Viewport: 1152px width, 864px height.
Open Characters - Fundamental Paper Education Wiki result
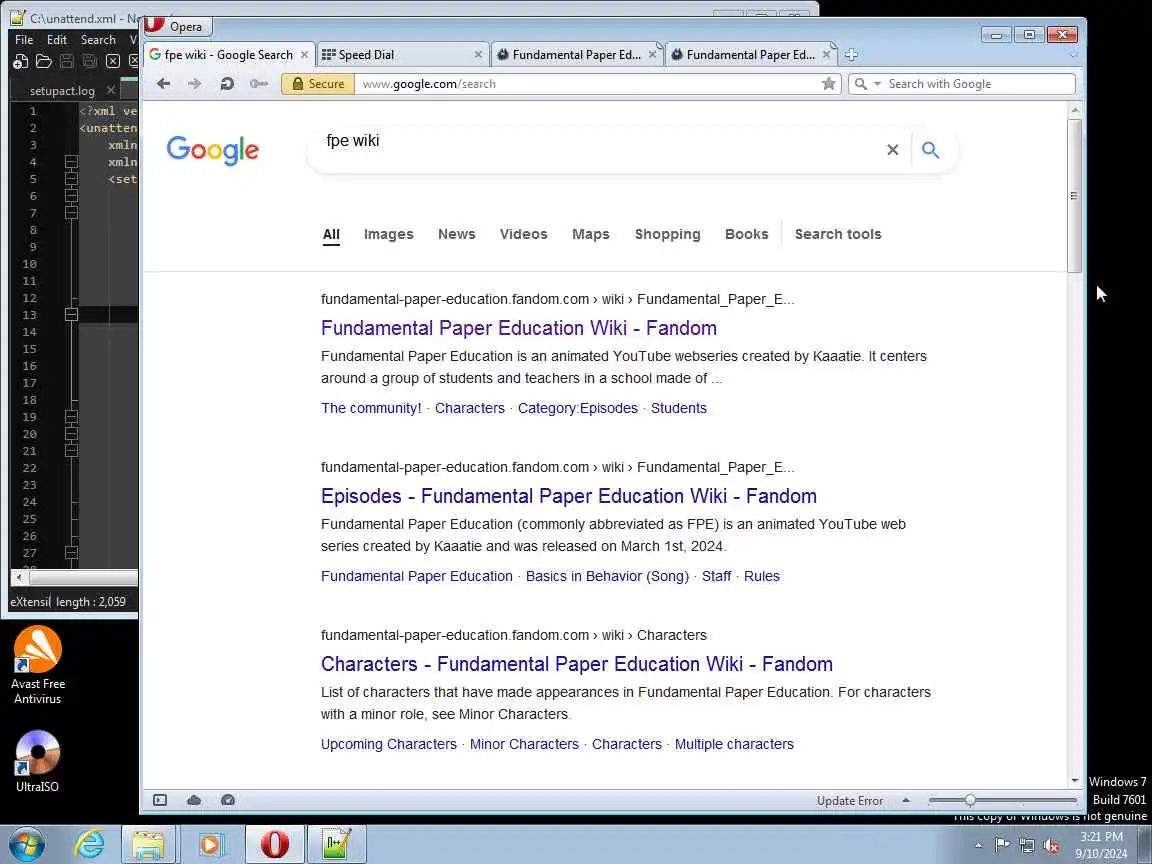coord(577,664)
